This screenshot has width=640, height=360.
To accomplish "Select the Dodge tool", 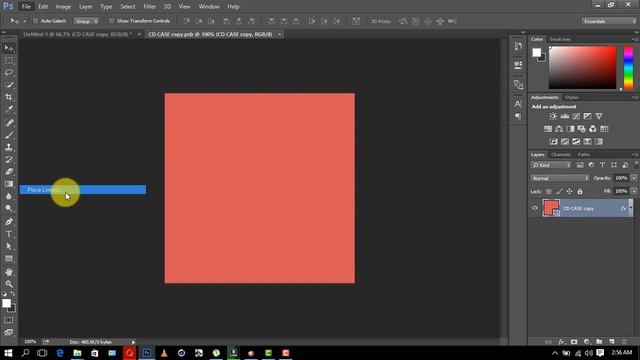I will tap(9, 209).
